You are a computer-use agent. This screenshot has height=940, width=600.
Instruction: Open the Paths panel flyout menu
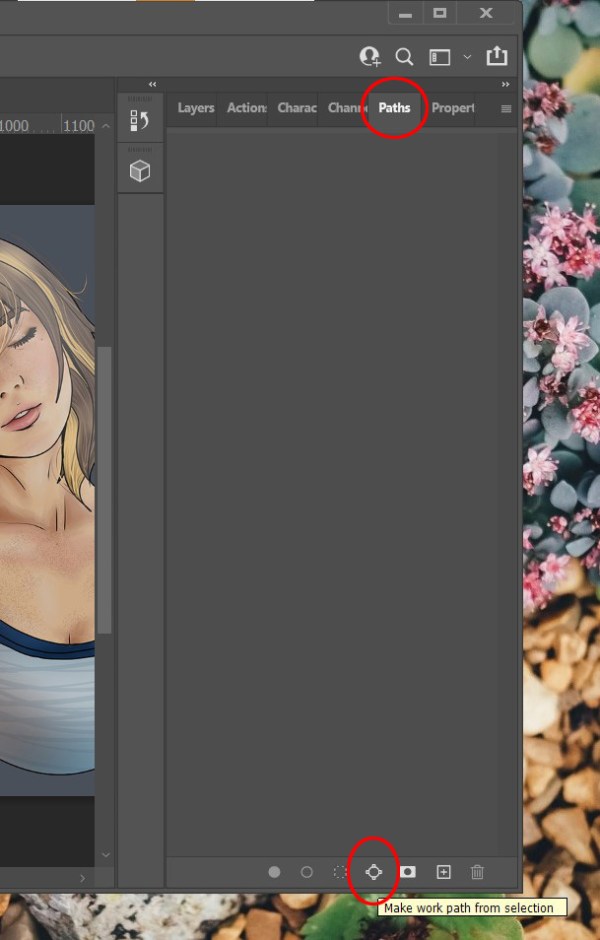tap(506, 109)
